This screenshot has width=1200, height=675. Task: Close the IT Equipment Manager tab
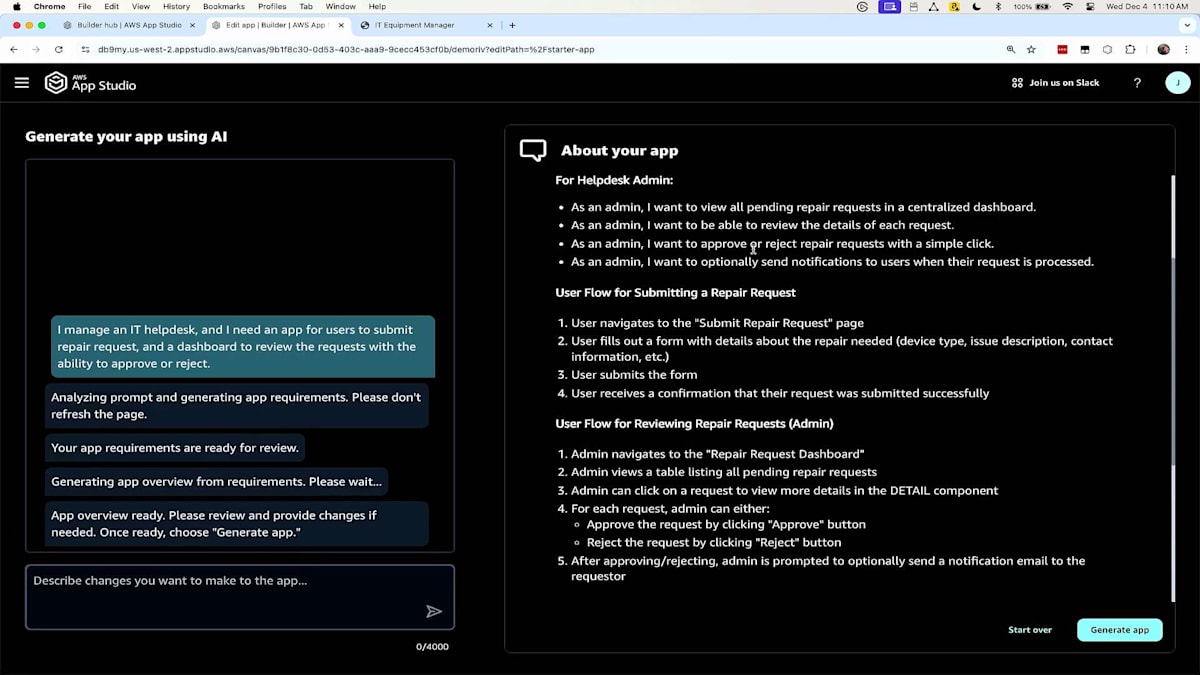pyautogui.click(x=490, y=25)
